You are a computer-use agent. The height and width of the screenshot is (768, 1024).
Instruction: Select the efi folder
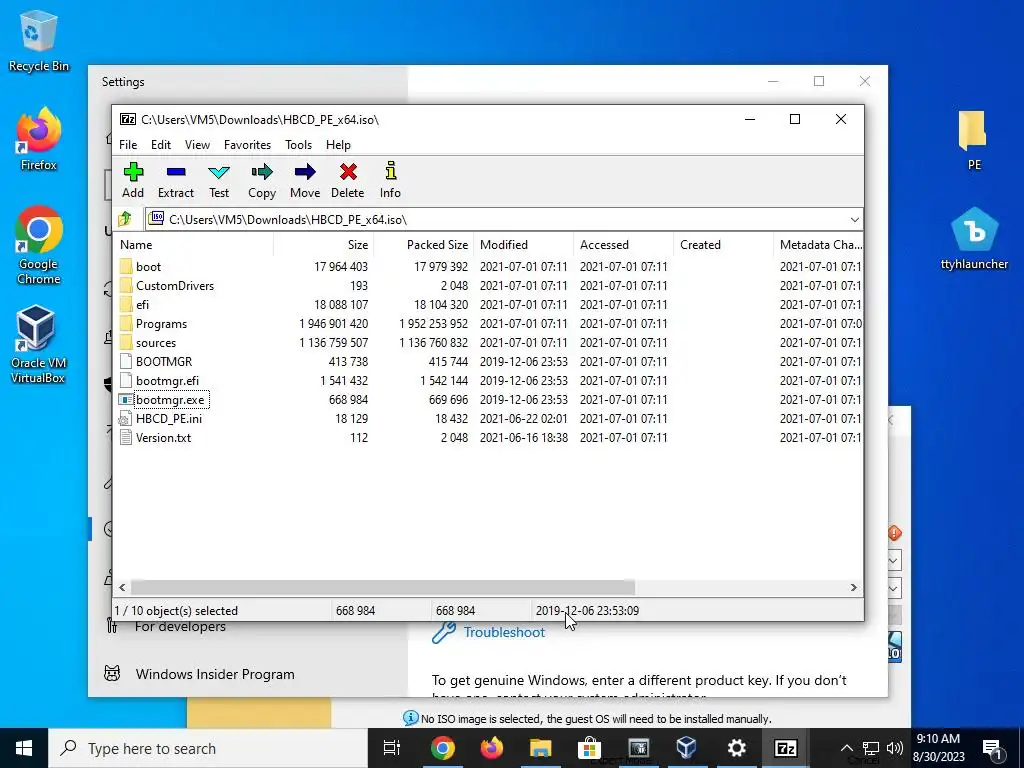142,304
